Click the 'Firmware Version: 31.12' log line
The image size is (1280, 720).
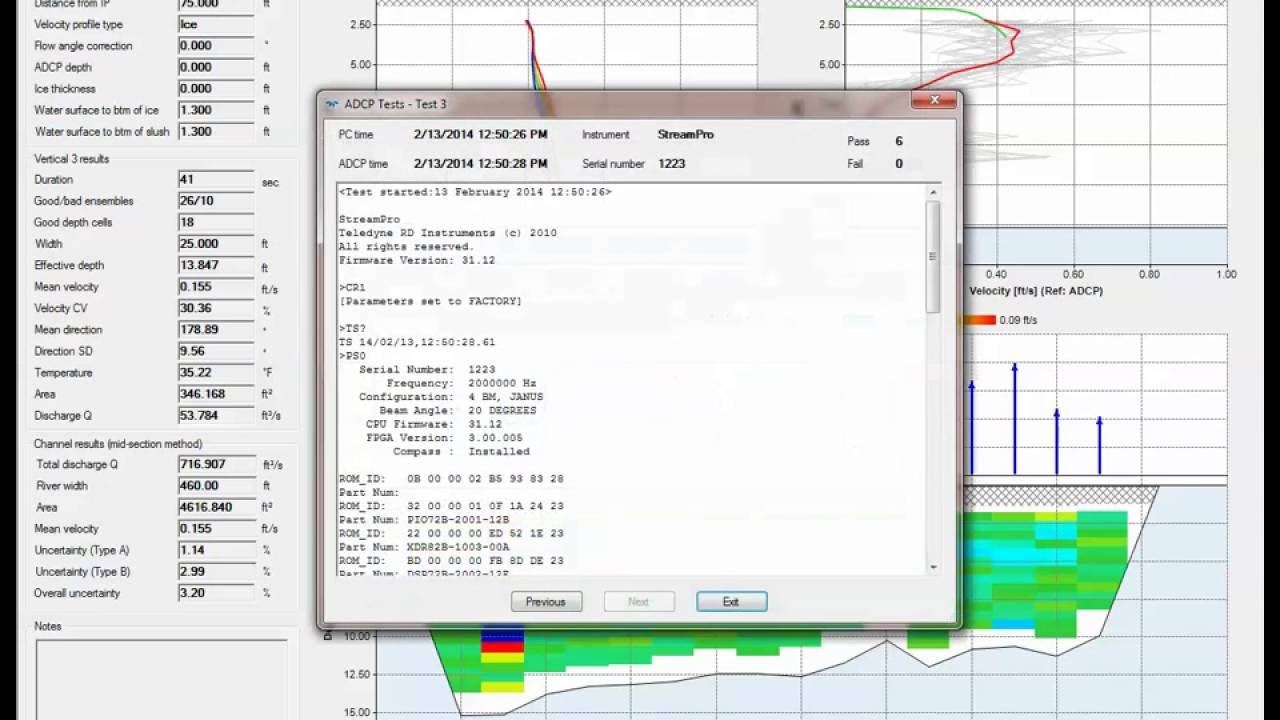[416, 260]
